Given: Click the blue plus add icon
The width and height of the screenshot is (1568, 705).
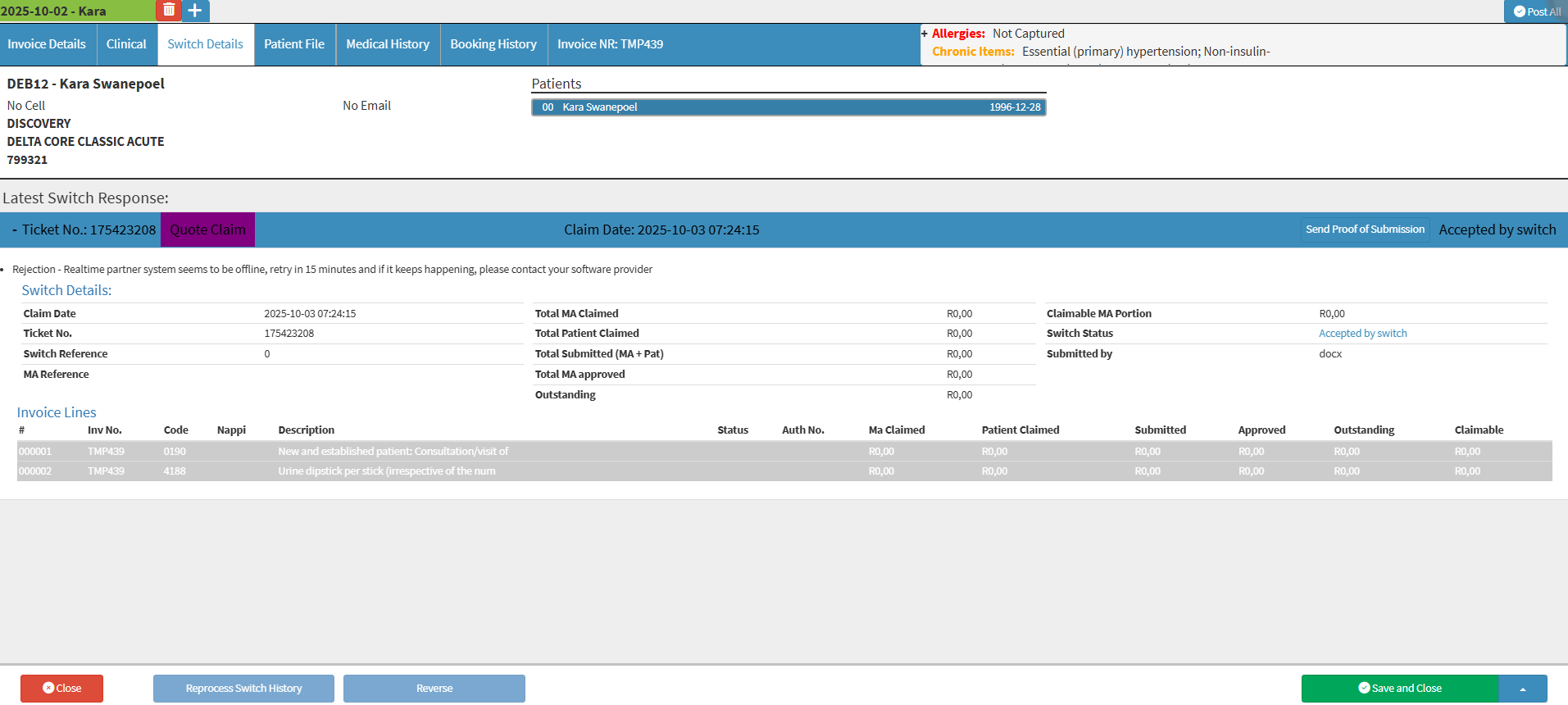Looking at the screenshot, I should [x=195, y=11].
